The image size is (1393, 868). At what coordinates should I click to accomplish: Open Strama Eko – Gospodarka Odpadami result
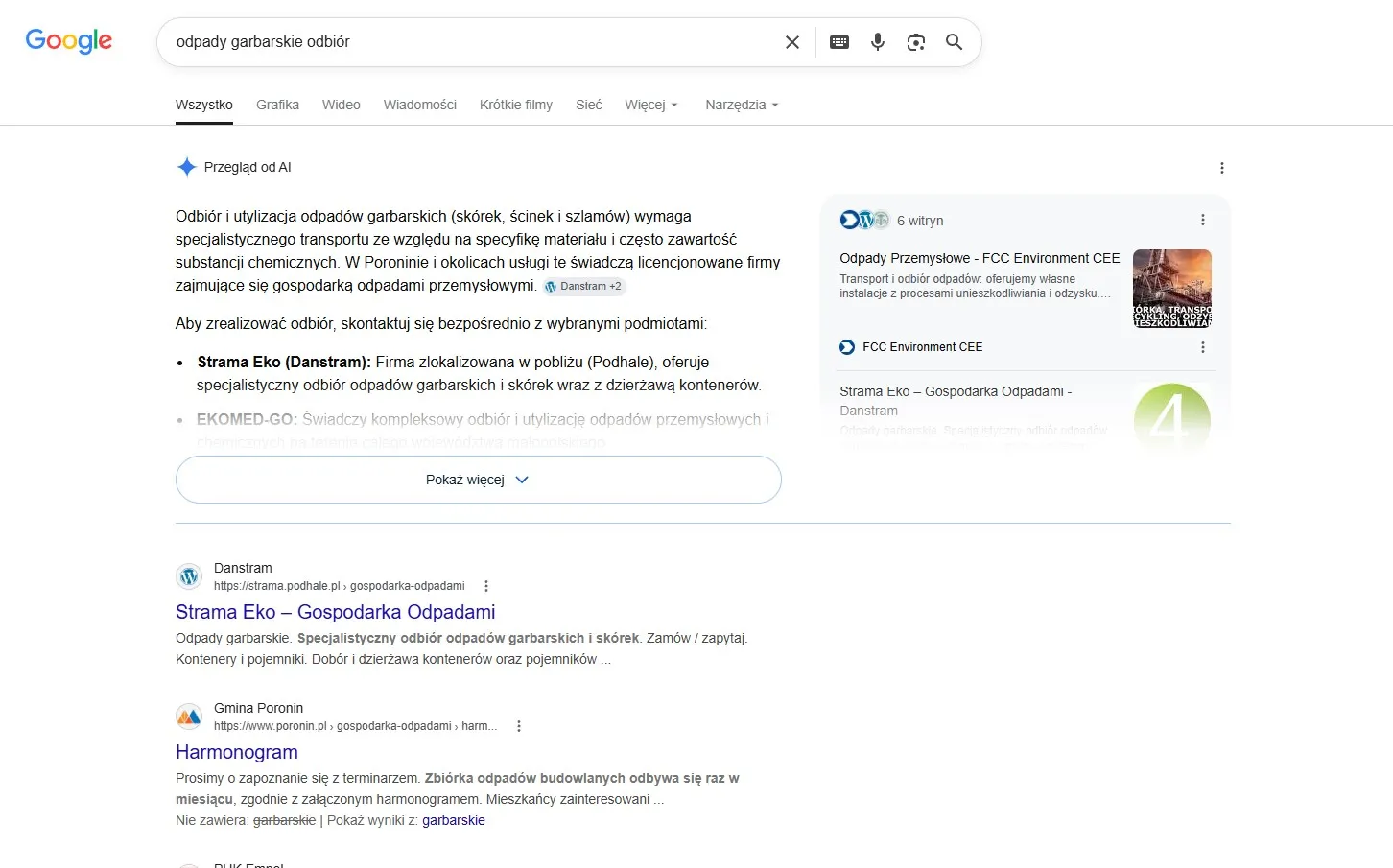coord(336,612)
